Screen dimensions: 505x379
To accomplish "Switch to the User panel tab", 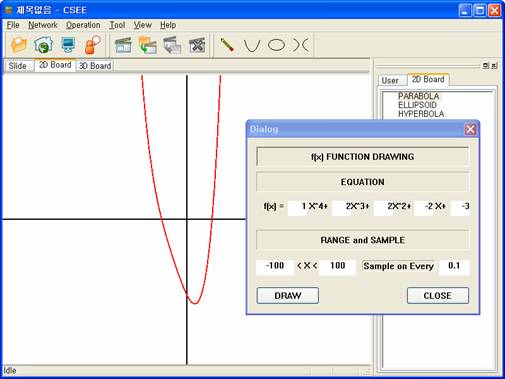I will tap(390, 80).
